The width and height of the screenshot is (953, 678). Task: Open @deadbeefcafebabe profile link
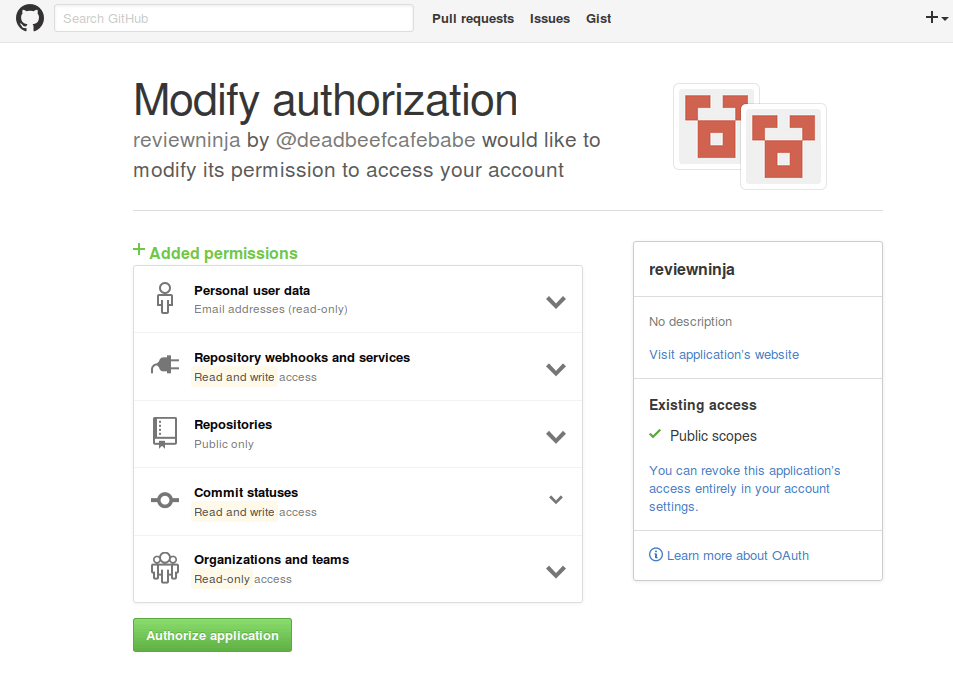point(376,140)
